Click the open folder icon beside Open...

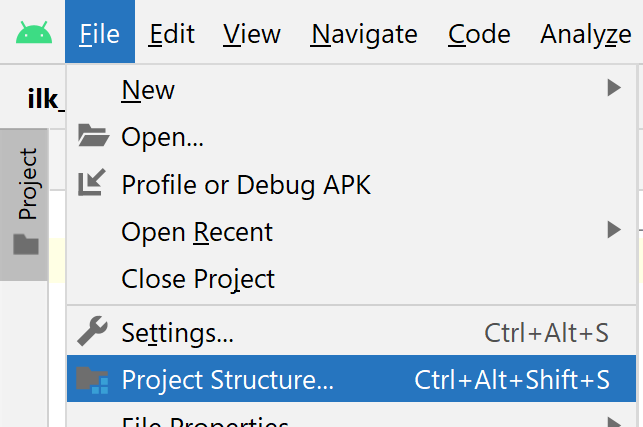click(x=93, y=135)
